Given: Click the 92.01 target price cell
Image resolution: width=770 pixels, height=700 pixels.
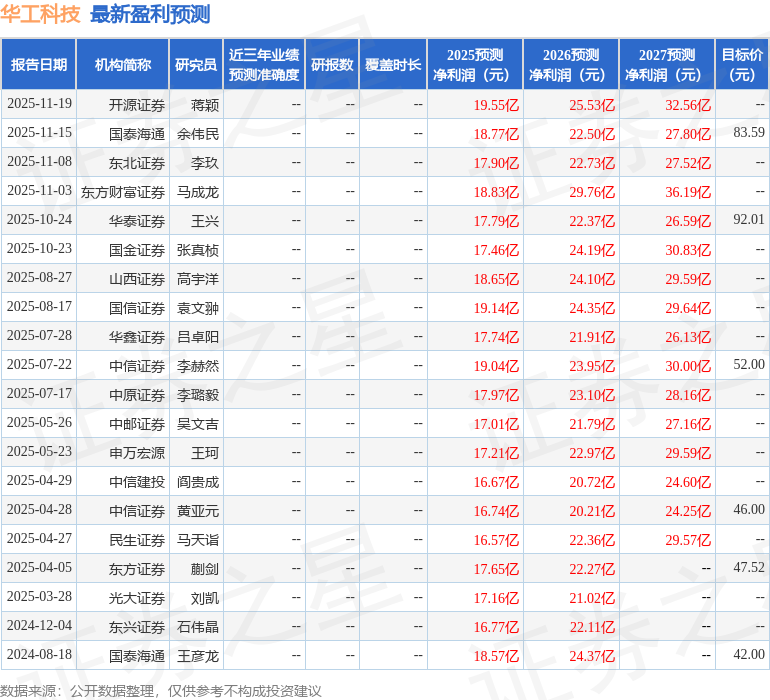Looking at the screenshot, I should (748, 220).
